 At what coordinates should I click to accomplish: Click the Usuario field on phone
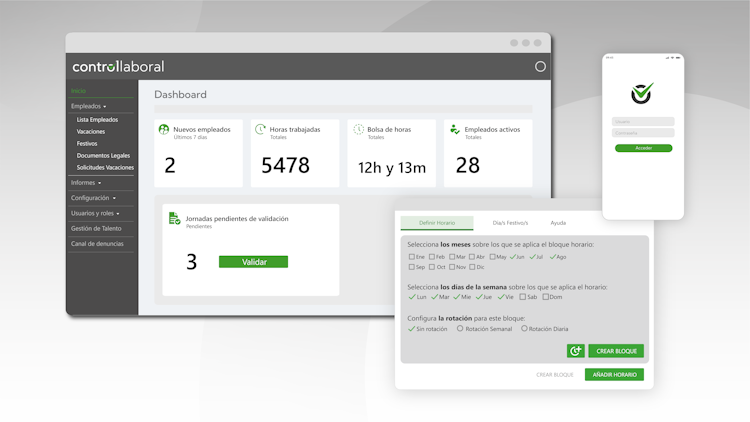coord(643,122)
